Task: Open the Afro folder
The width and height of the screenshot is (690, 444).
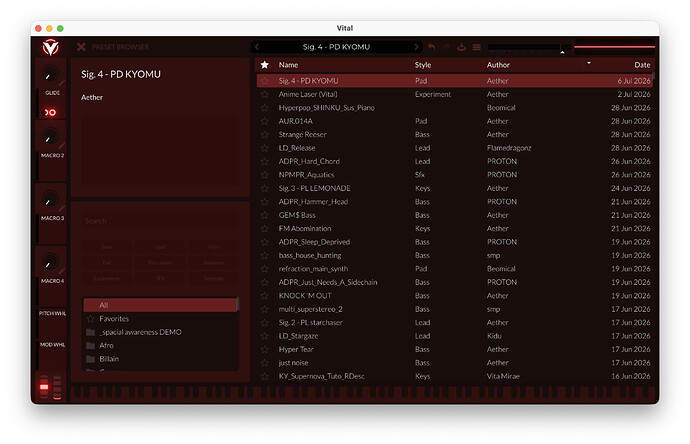Action: [x=160, y=345]
